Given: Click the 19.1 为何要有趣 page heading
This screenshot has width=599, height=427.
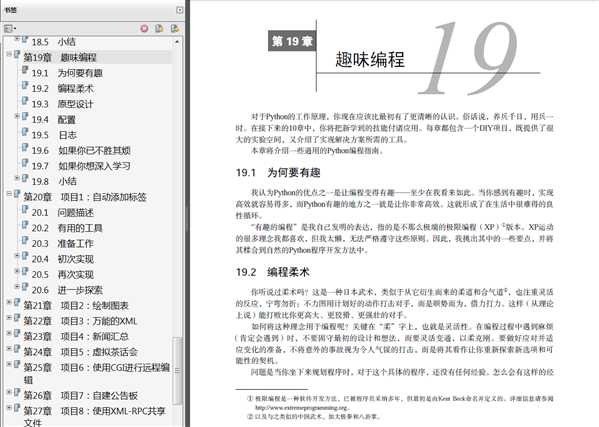Looking at the screenshot, I should point(278,173).
